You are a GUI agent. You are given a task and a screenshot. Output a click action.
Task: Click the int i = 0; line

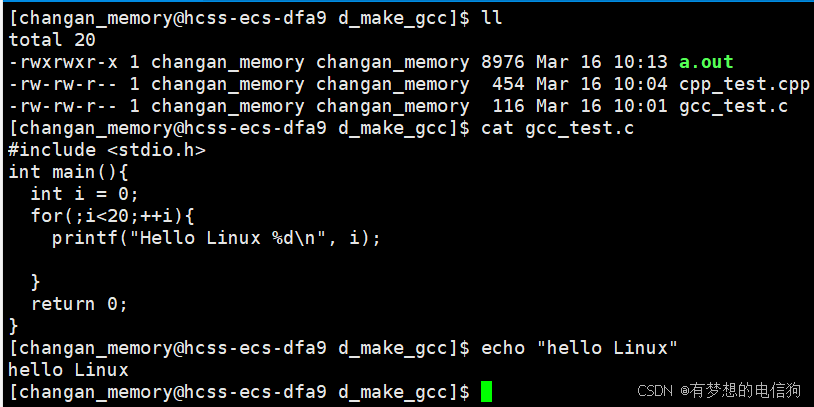tap(85, 194)
